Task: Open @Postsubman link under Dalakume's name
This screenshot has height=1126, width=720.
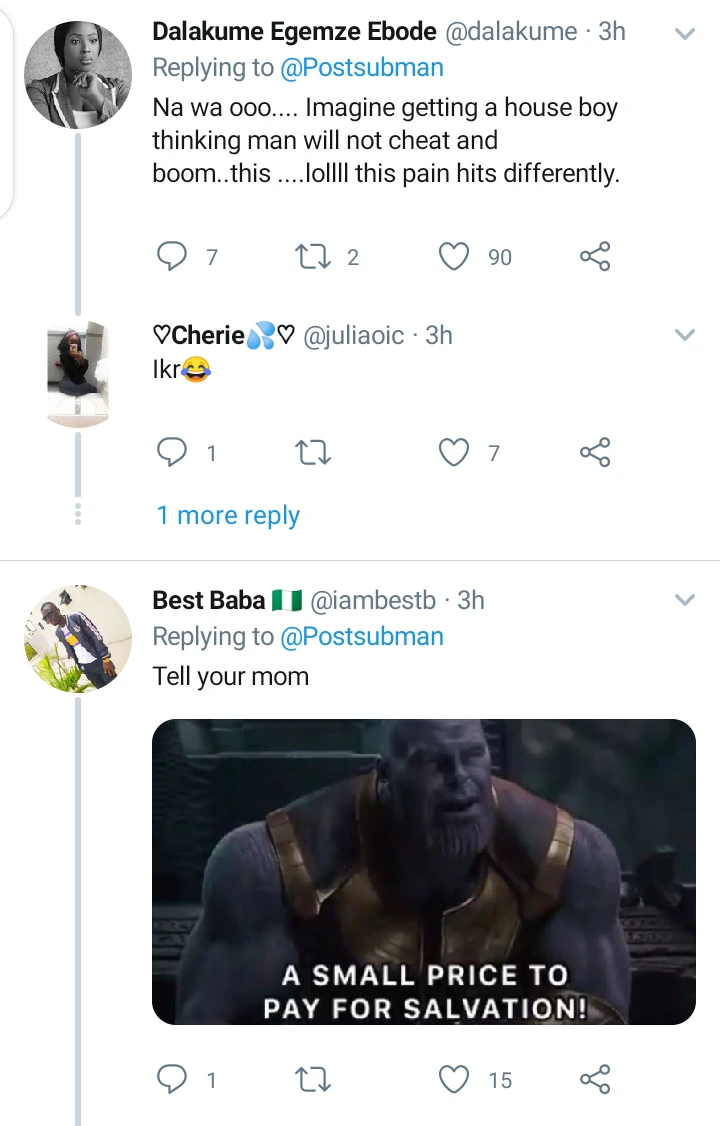Action: pos(362,68)
